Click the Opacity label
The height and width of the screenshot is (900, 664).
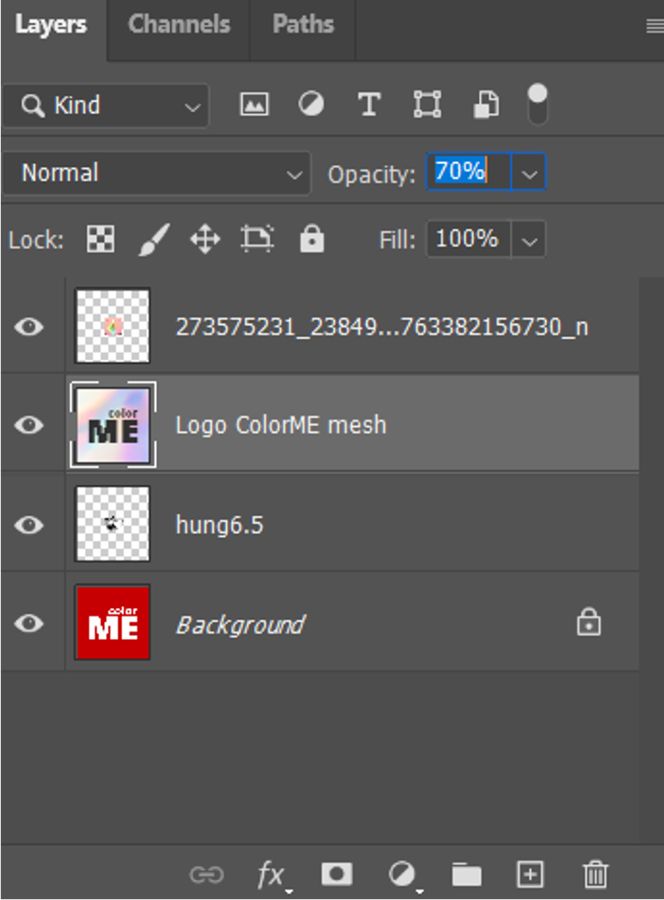coord(371,175)
